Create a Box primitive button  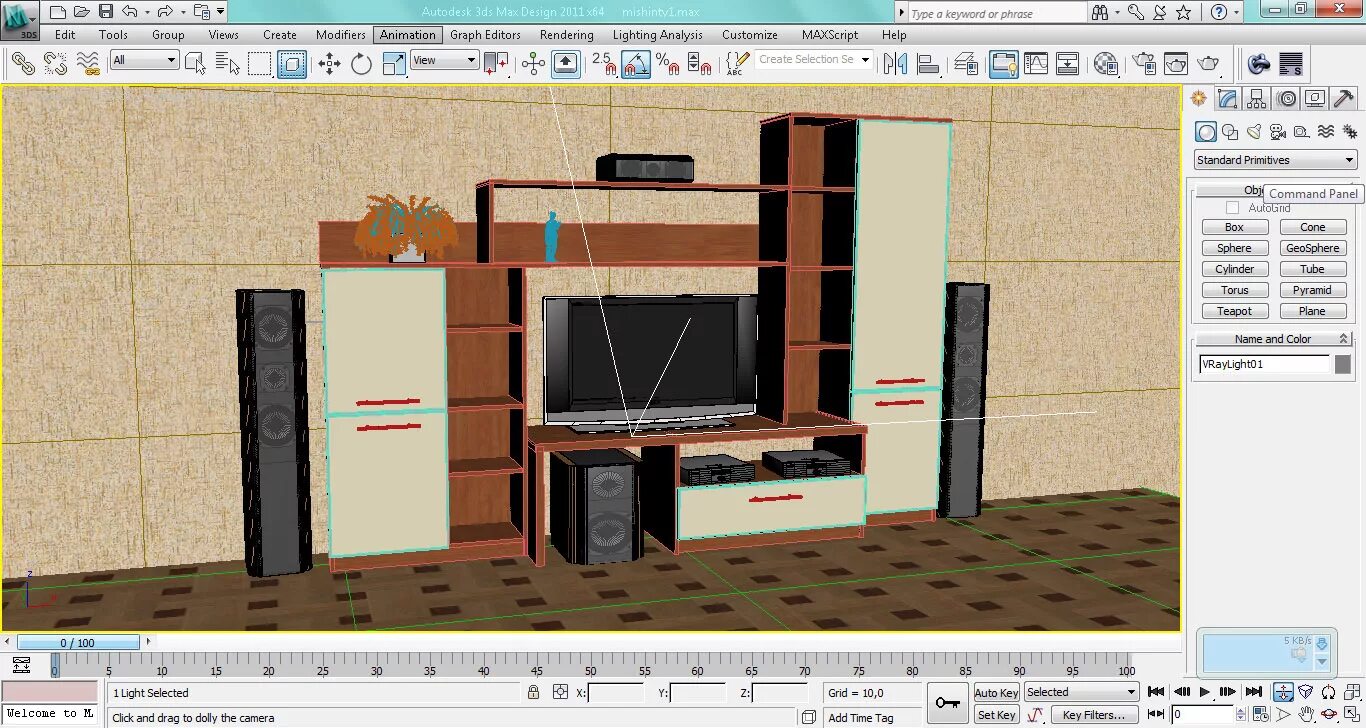[x=1235, y=227]
